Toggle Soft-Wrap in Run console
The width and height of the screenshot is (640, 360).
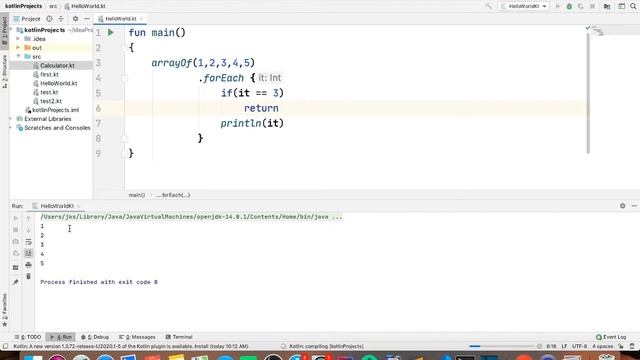(x=28, y=242)
